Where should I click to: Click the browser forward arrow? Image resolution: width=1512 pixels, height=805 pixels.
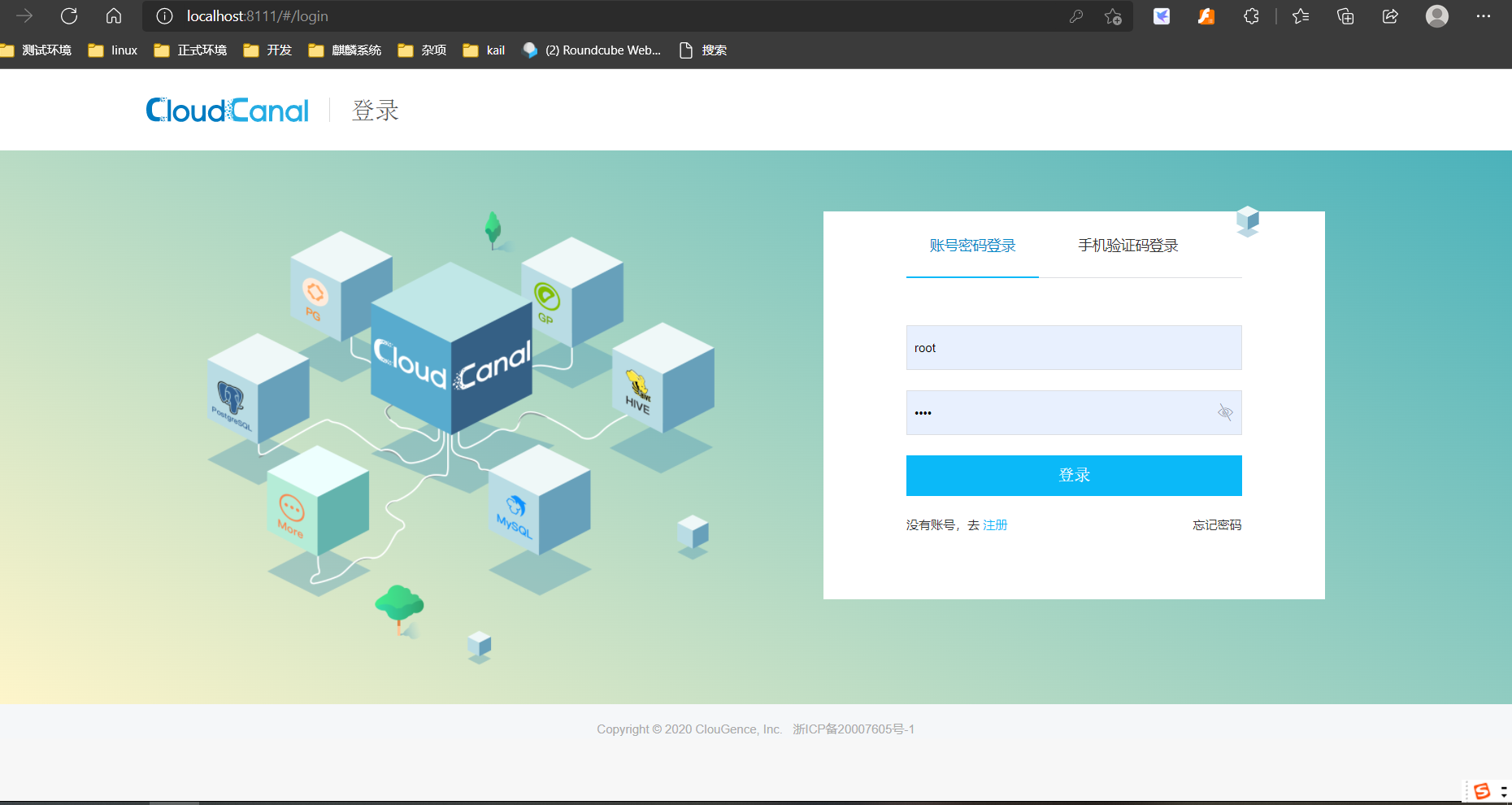coord(24,16)
